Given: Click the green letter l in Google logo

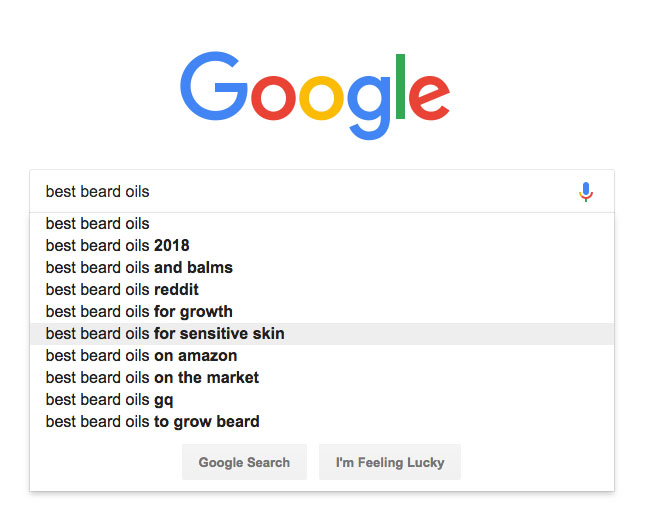Looking at the screenshot, I should (400, 86).
